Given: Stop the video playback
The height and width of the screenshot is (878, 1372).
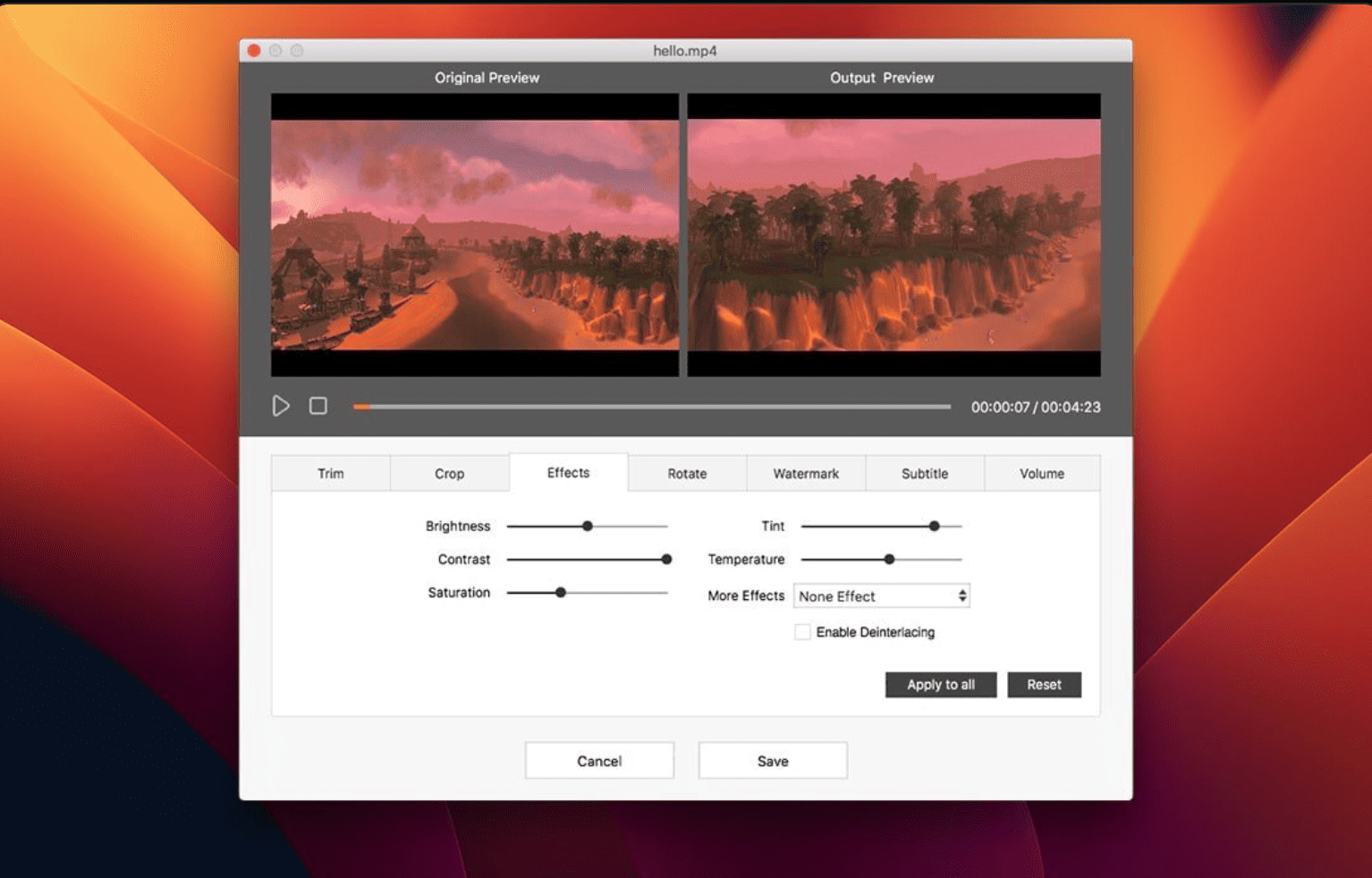Looking at the screenshot, I should pos(318,406).
